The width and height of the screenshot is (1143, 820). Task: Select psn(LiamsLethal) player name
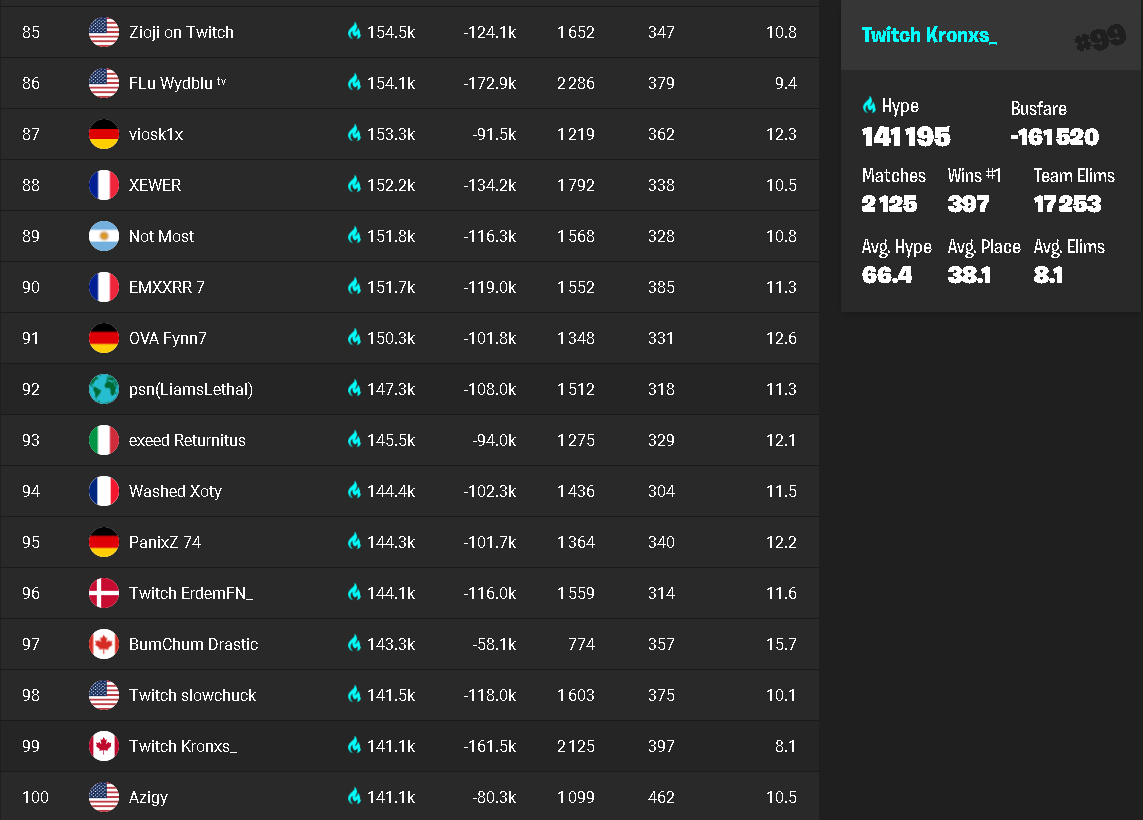(x=191, y=390)
